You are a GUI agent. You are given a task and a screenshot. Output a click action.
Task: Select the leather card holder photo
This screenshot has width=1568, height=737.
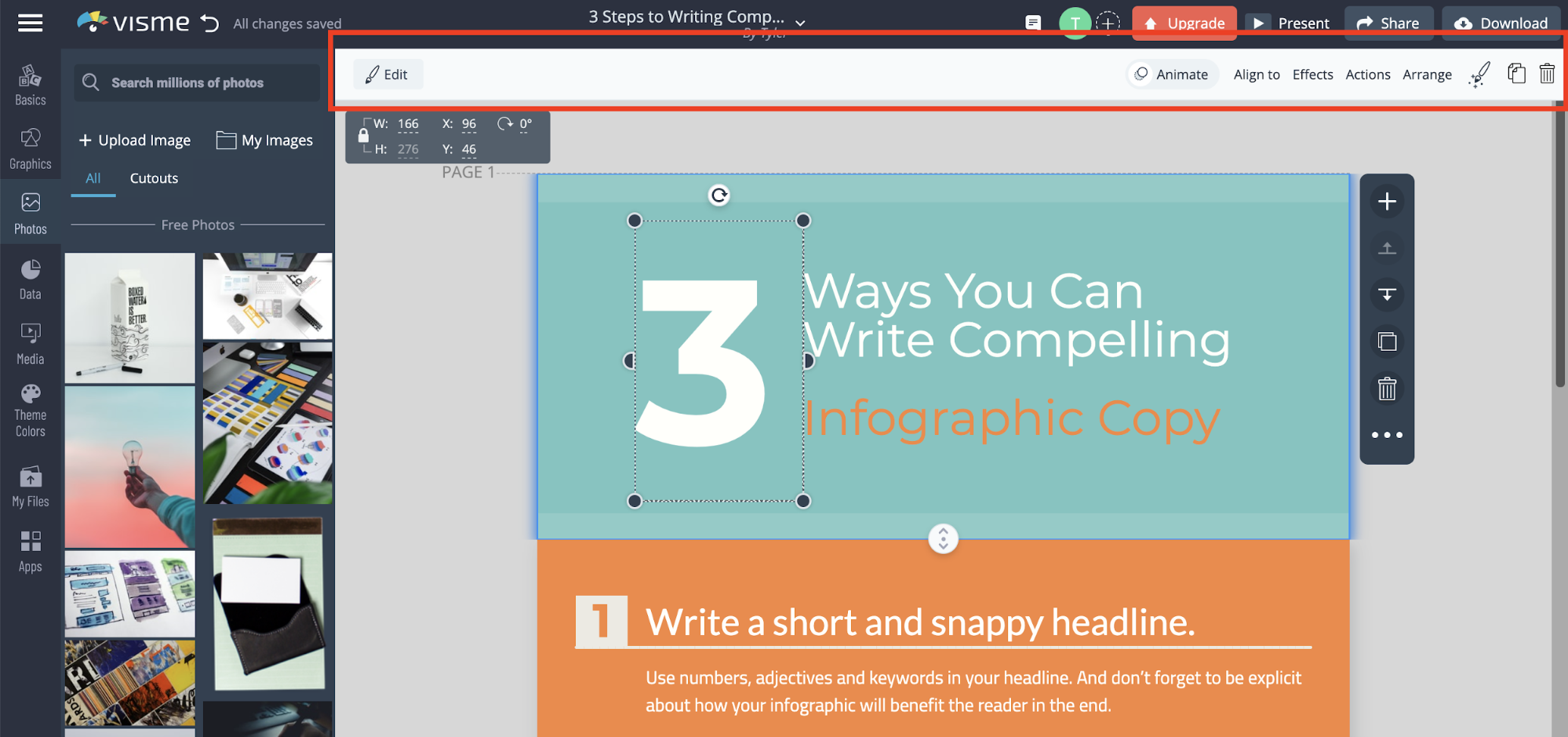(269, 604)
